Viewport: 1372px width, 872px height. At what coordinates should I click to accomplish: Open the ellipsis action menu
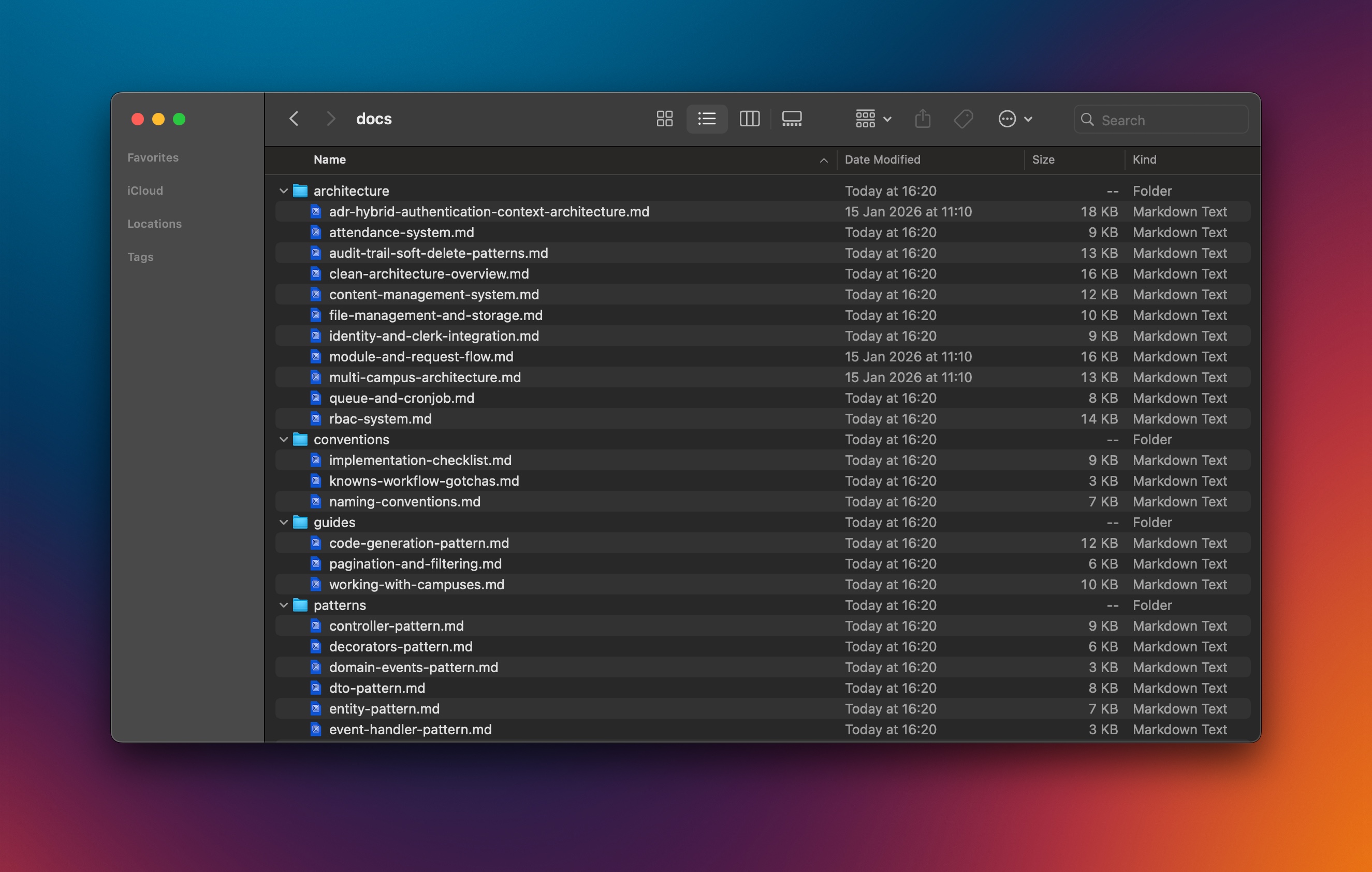click(1015, 119)
